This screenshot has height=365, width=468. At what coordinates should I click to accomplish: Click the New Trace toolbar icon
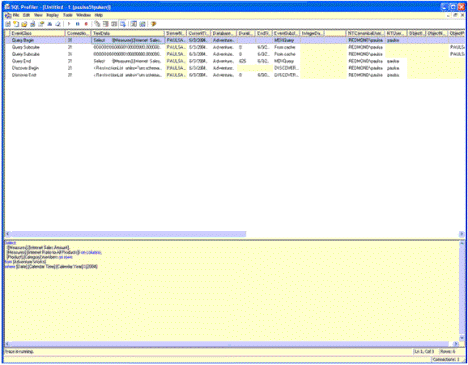8,24
